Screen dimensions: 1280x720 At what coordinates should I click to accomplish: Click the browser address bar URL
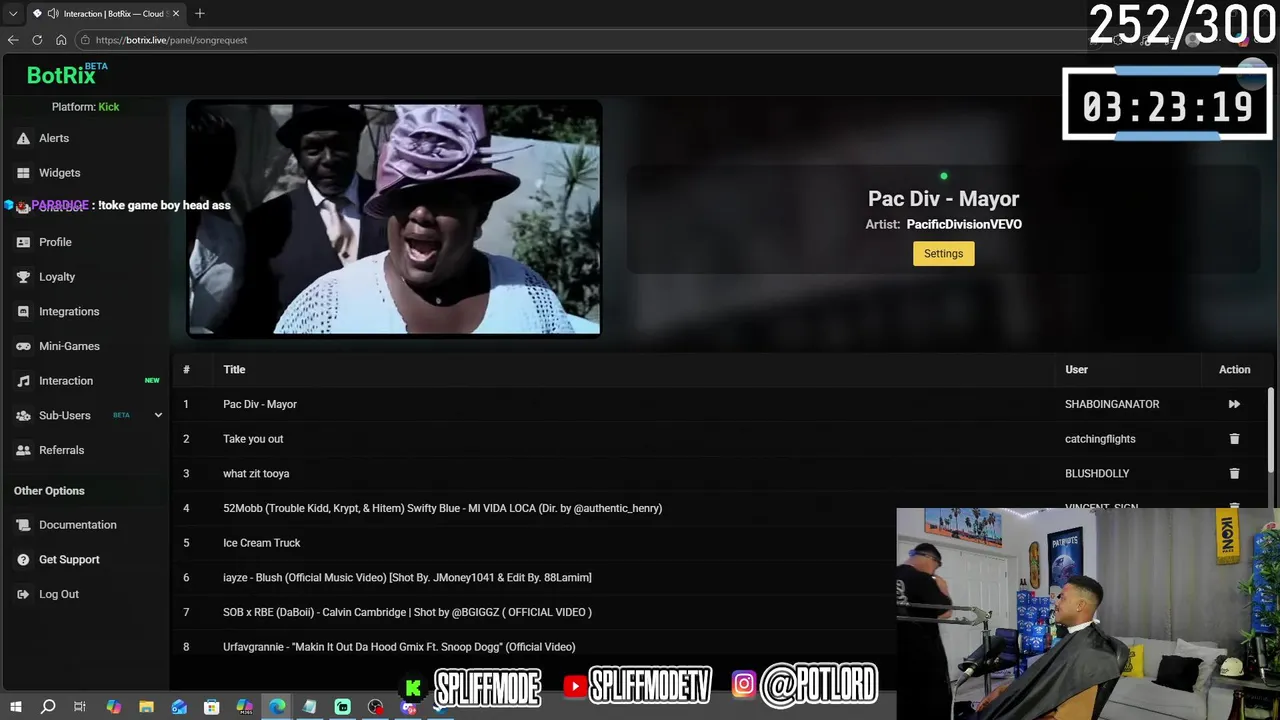click(x=171, y=40)
